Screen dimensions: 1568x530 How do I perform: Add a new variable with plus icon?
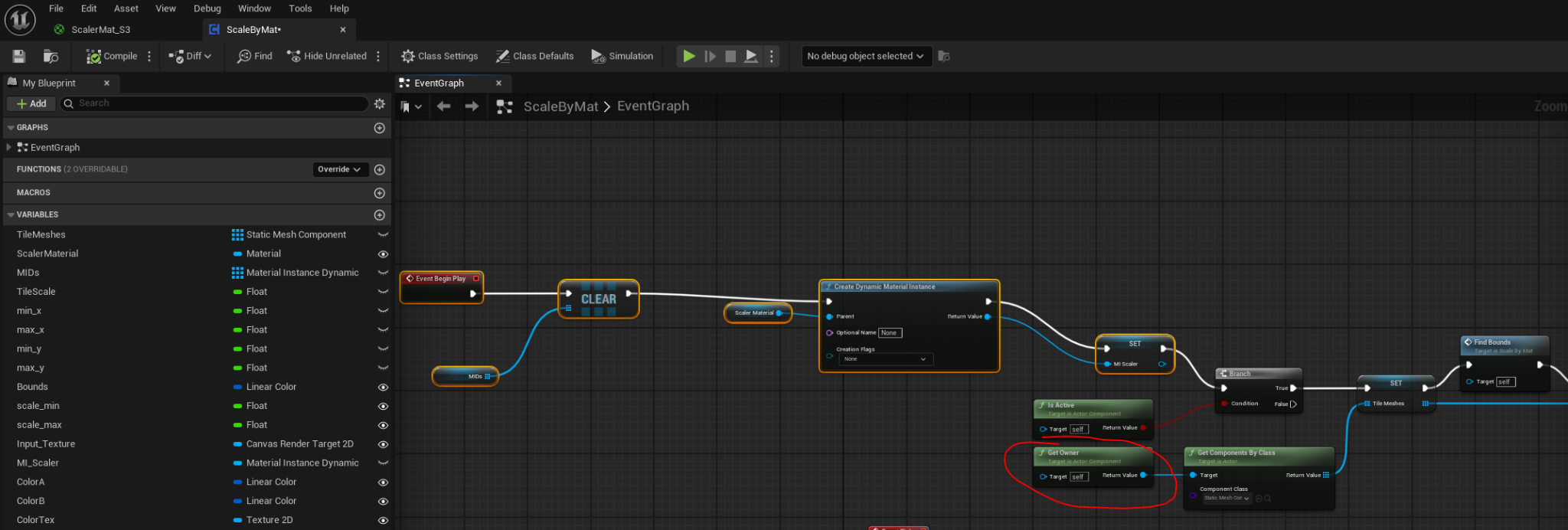coord(379,215)
